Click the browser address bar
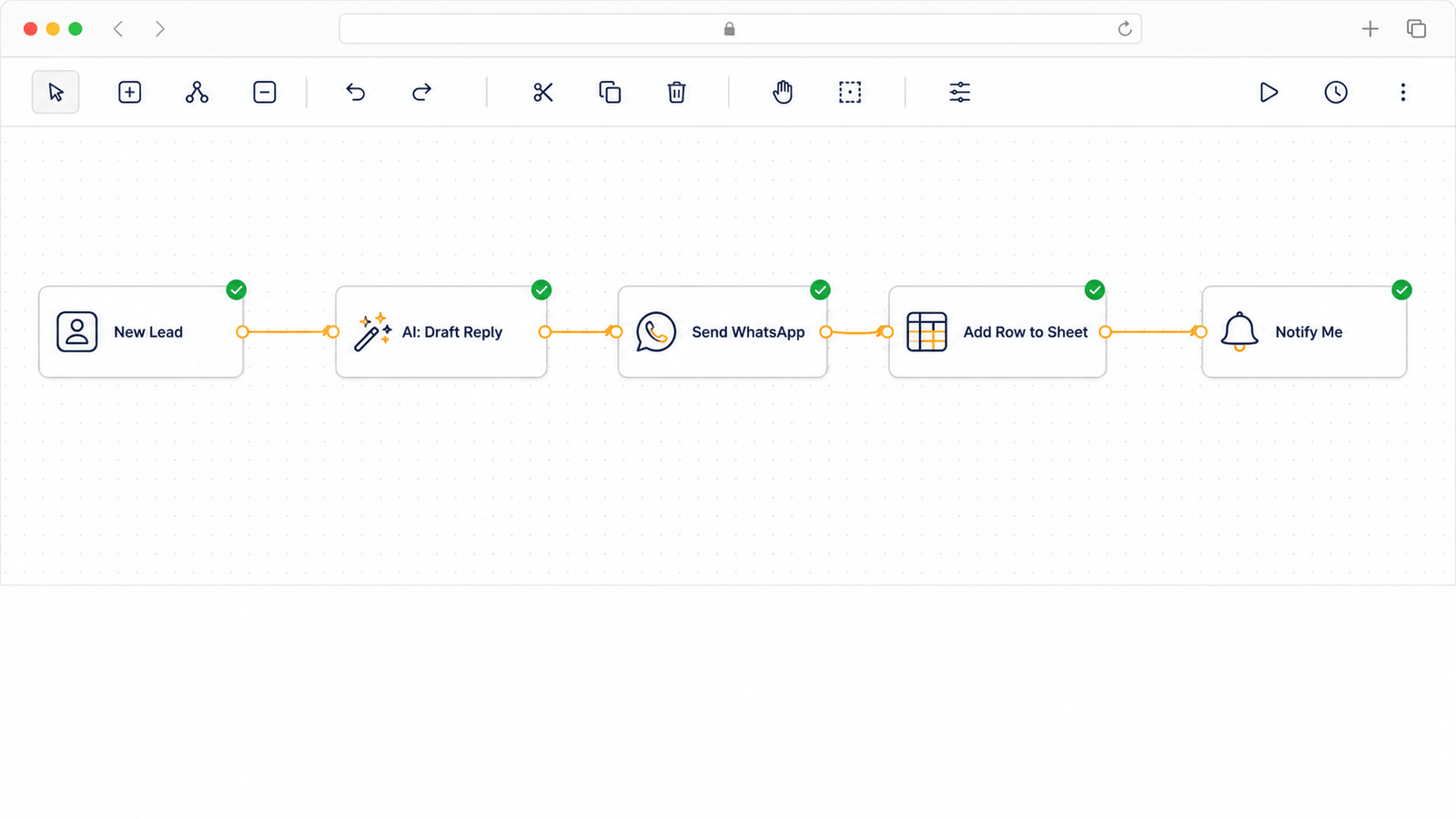The width and height of the screenshot is (1456, 819). pyautogui.click(x=740, y=29)
